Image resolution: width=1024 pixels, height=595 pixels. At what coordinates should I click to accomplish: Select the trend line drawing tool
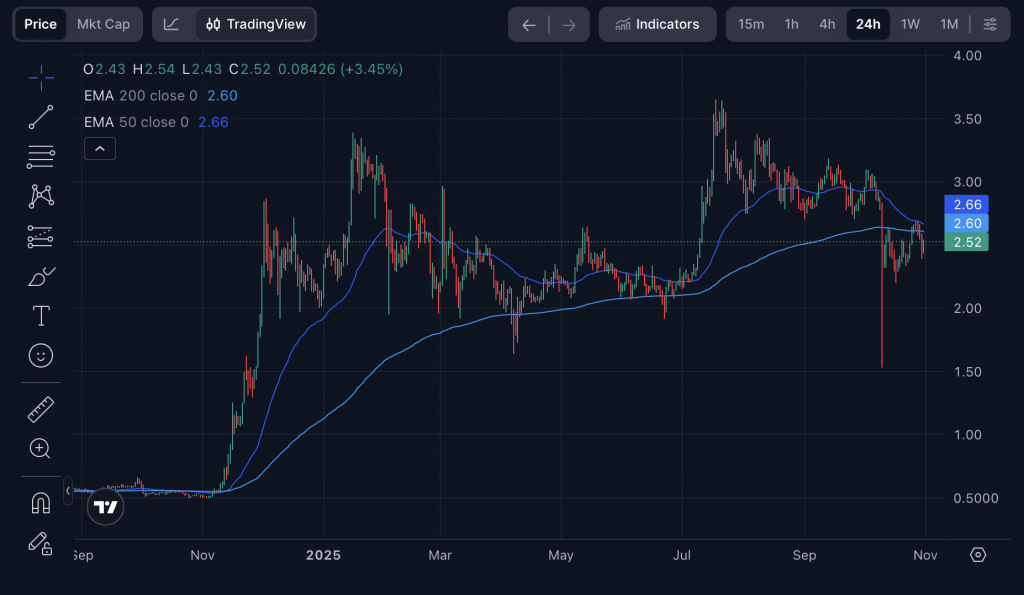pos(41,117)
